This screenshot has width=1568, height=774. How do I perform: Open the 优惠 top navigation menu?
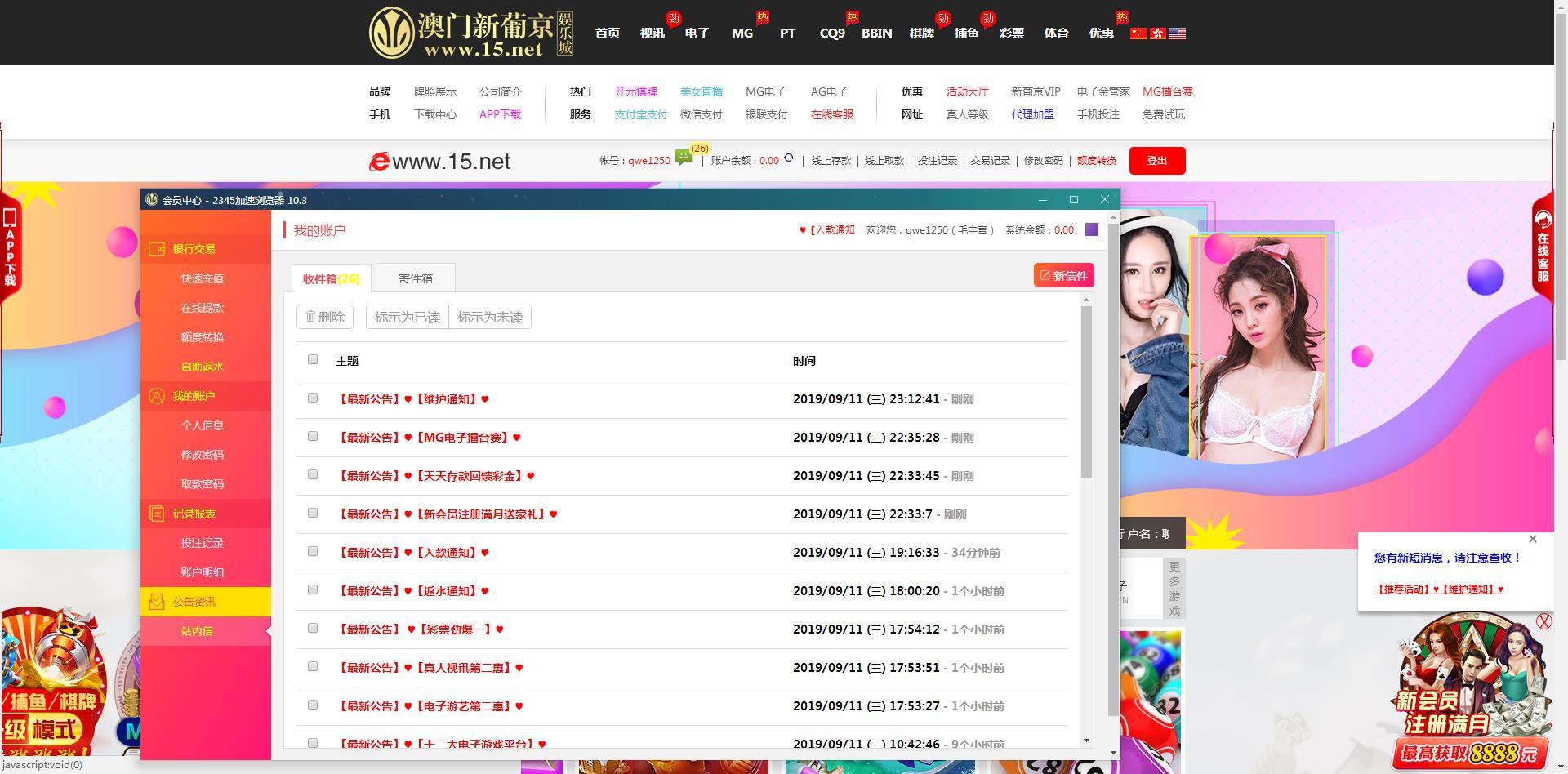tap(1102, 33)
